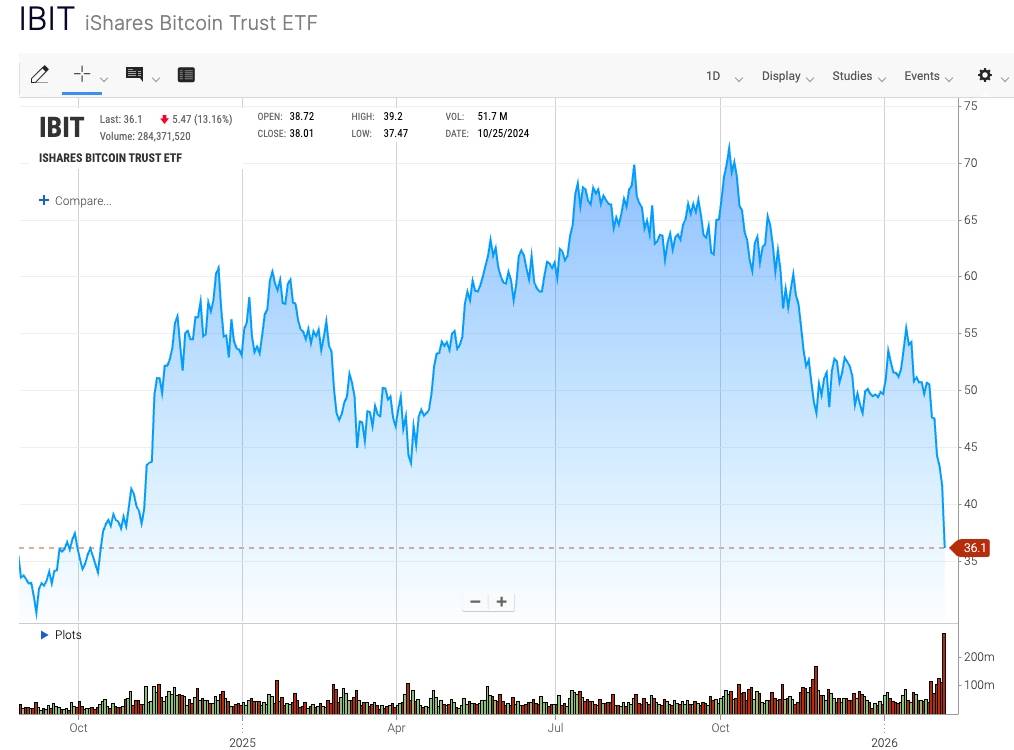Screen dimensions: 1014x750
Task: Zoom out using the minus icon
Action: 475,601
